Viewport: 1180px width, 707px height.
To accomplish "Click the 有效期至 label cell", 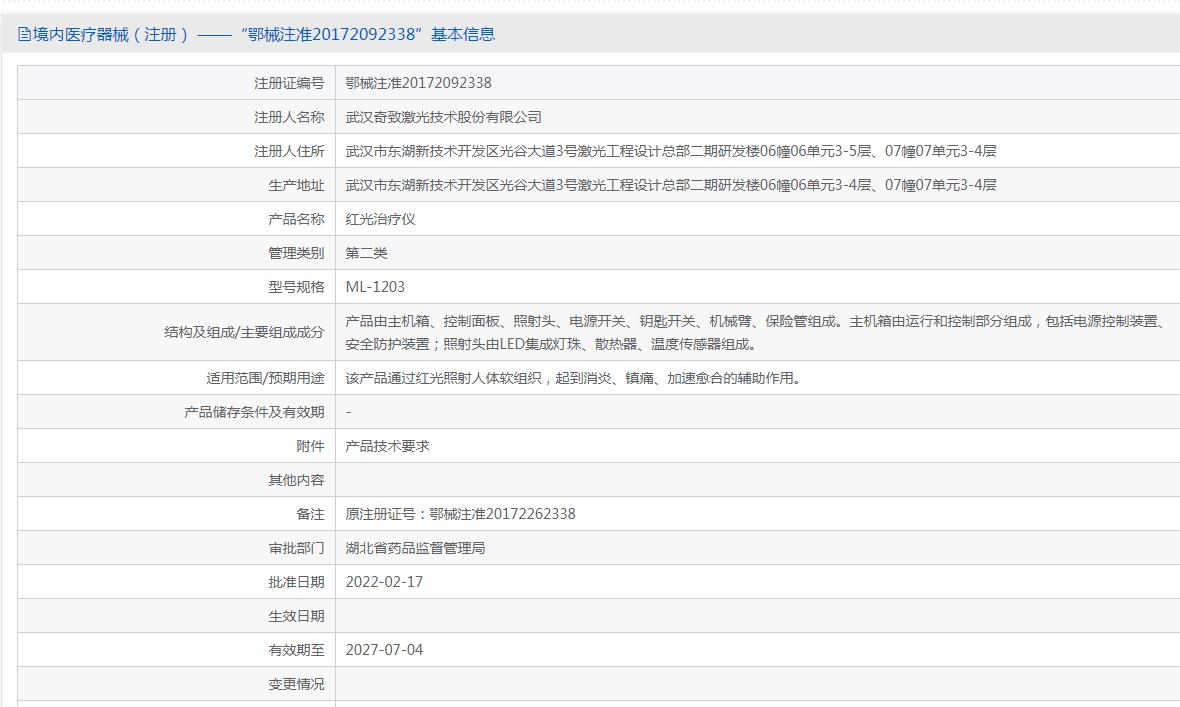I will click(176, 650).
